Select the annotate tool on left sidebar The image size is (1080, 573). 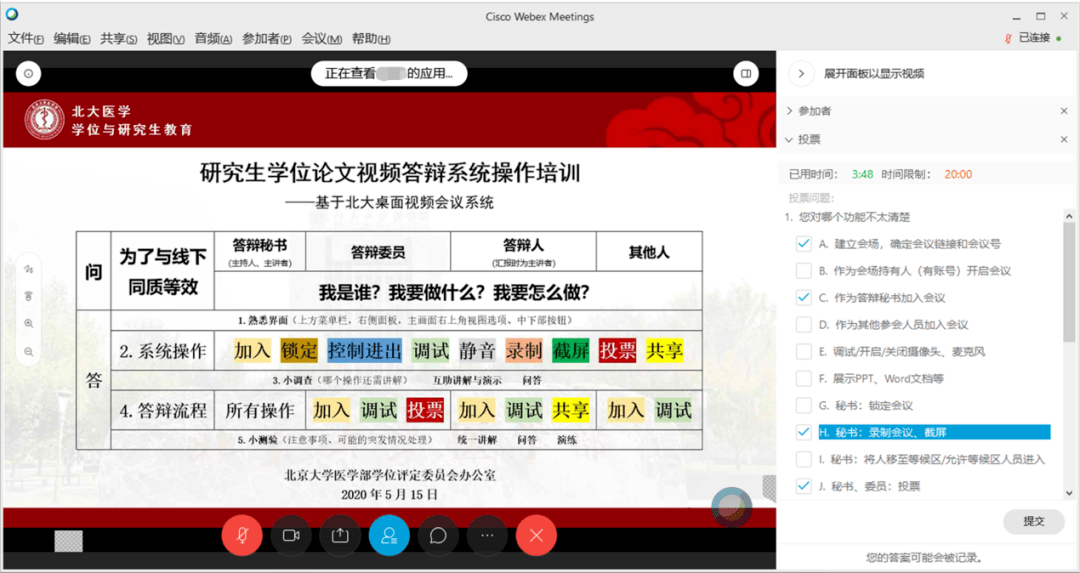pos(29,269)
